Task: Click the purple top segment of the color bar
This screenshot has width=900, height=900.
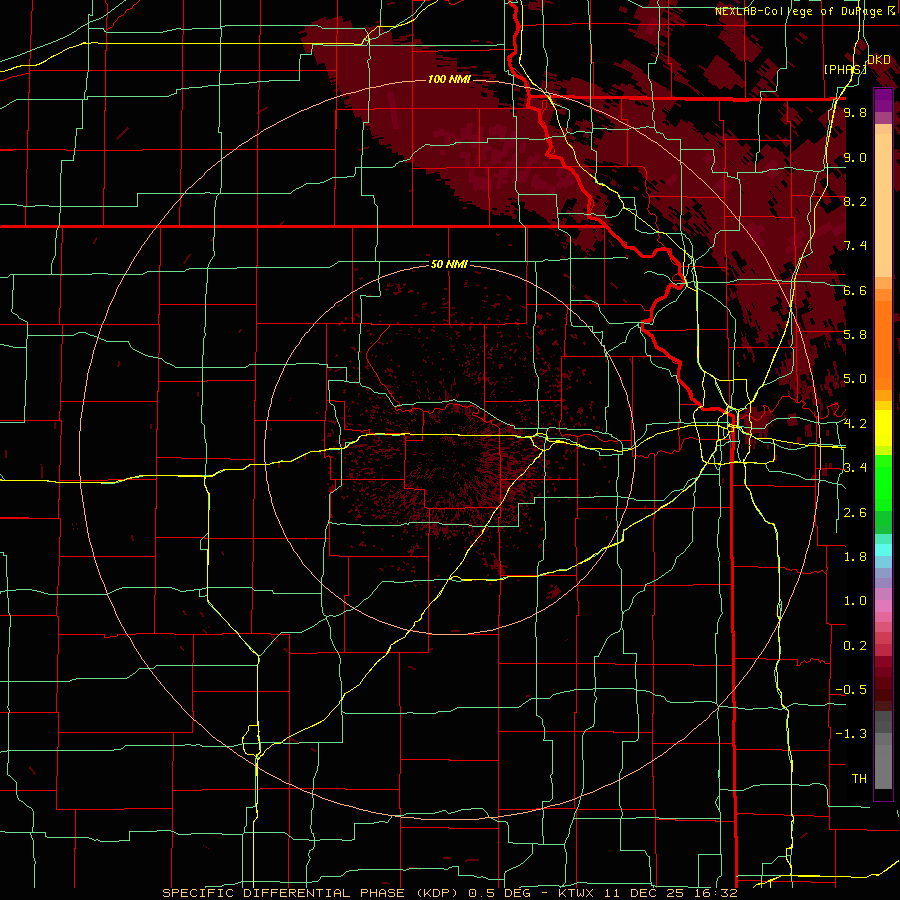Action: (x=883, y=100)
